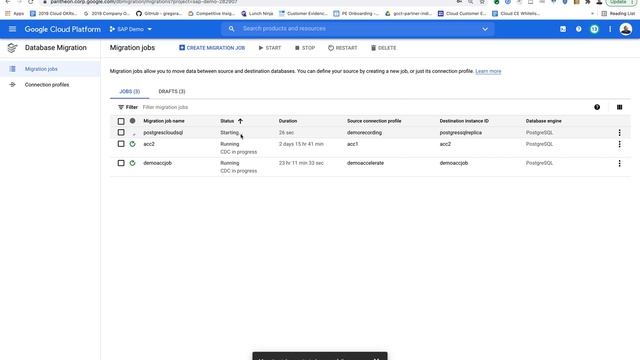
Task: Click the postgresqlreplica destination instance
Action: [x=460, y=132]
